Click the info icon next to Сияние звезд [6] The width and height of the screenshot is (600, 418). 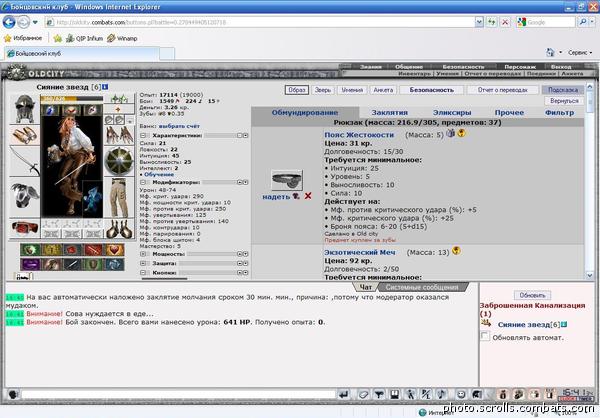[105, 87]
